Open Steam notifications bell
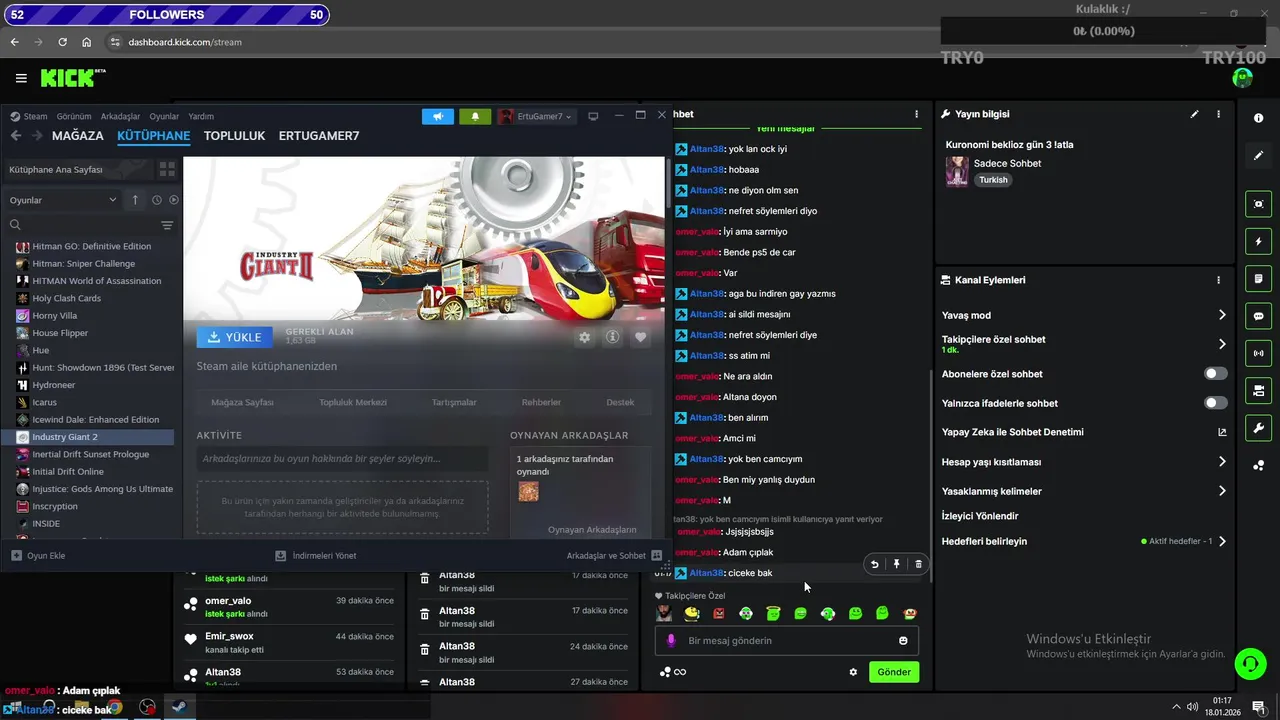This screenshot has height=720, width=1280. point(475,116)
